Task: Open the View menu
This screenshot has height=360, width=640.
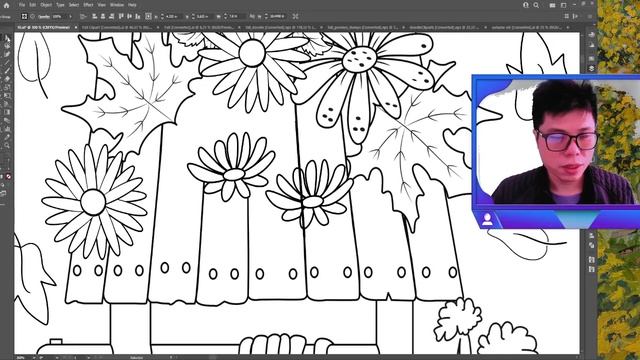Action: click(101, 5)
